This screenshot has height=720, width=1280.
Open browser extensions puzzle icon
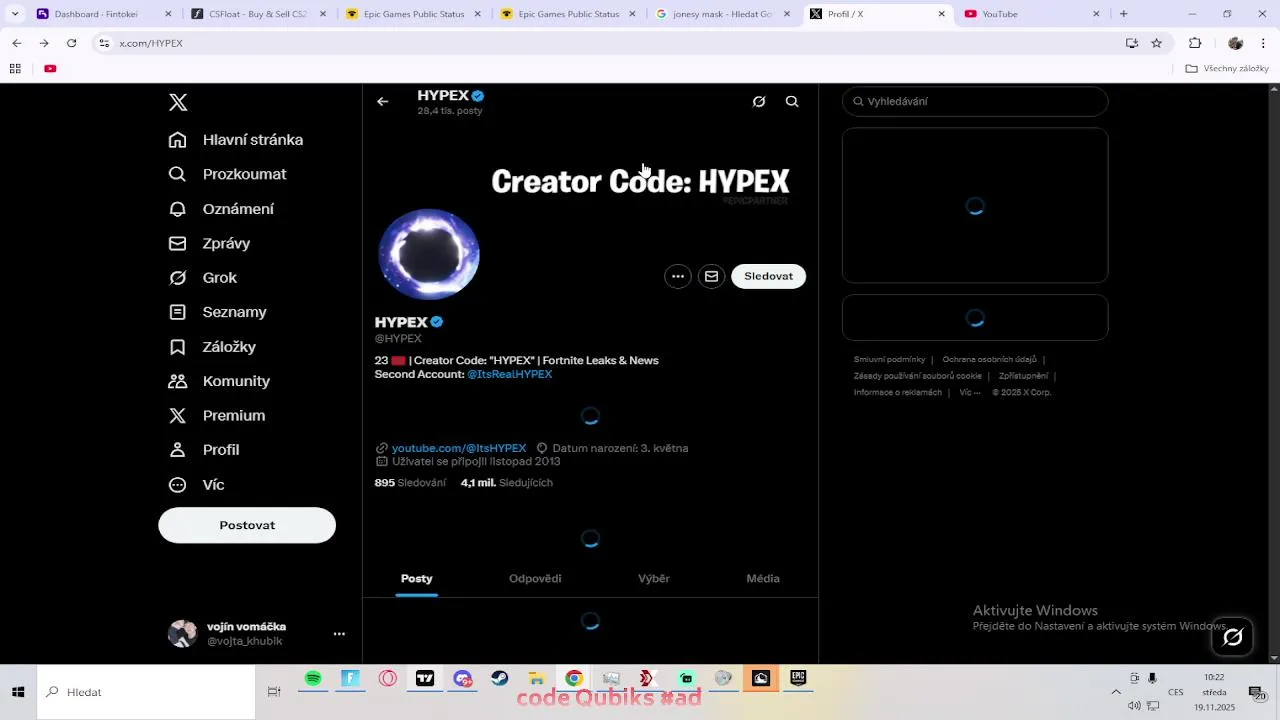click(1195, 43)
